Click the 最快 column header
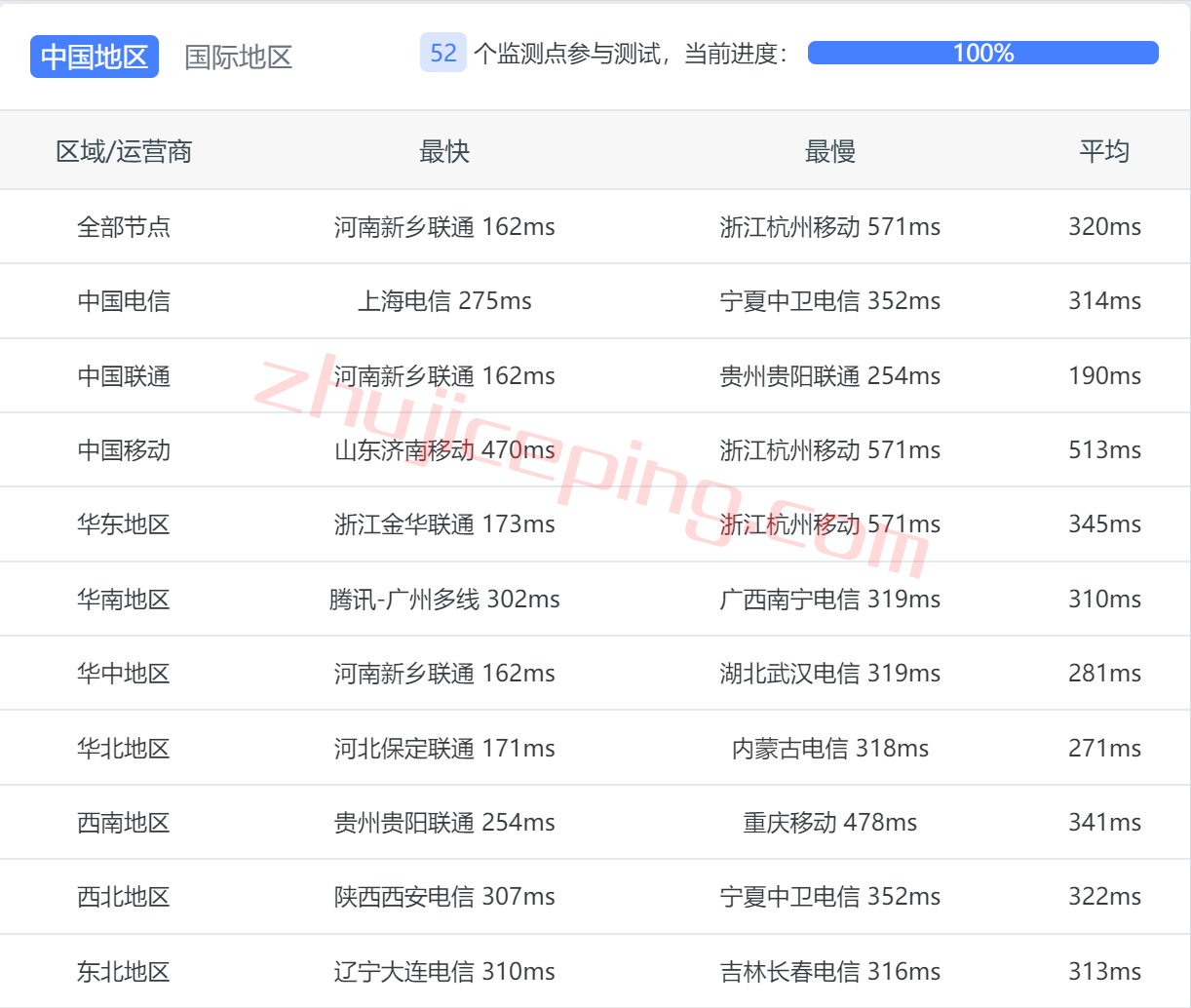The height and width of the screenshot is (1008, 1191). (x=444, y=151)
